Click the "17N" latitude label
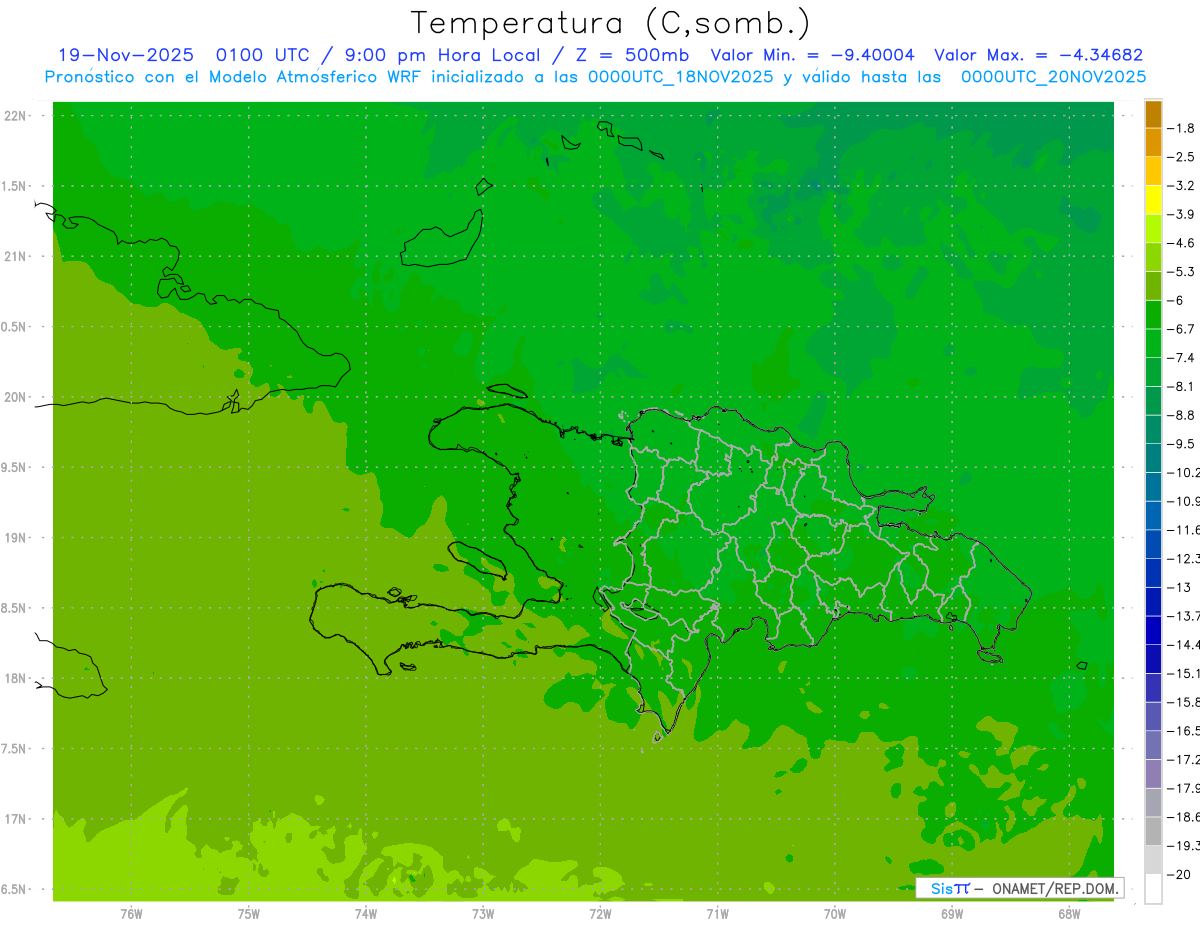This screenshot has width=1200, height=927. pos(15,819)
